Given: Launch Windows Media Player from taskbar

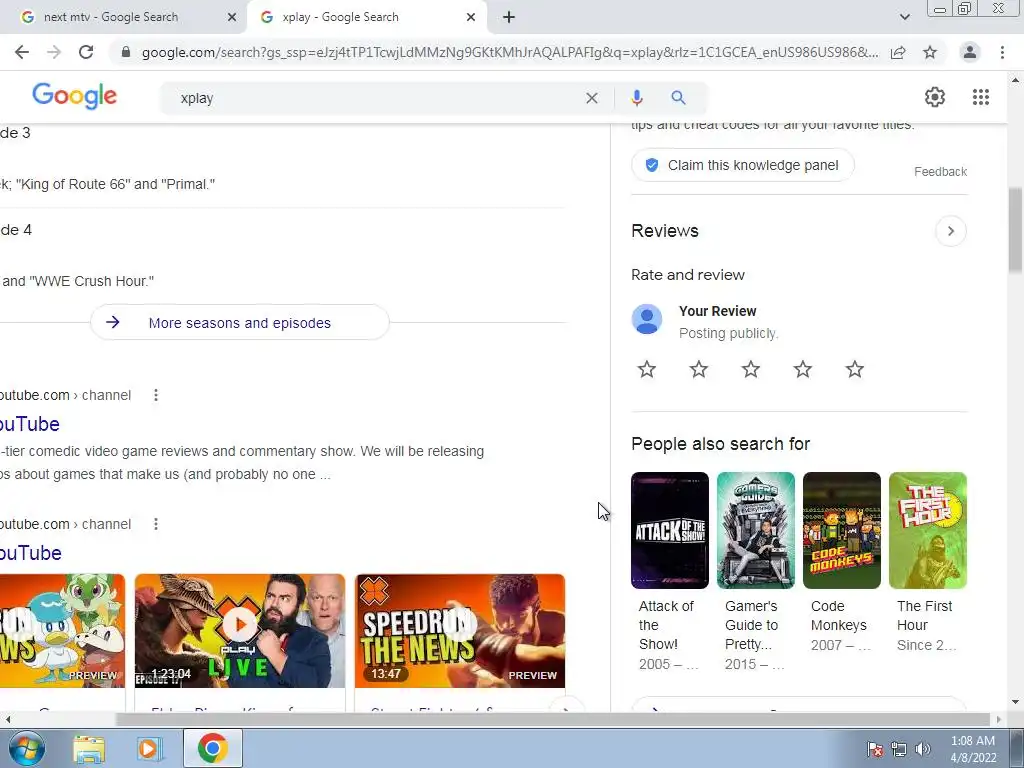Looking at the screenshot, I should (150, 749).
